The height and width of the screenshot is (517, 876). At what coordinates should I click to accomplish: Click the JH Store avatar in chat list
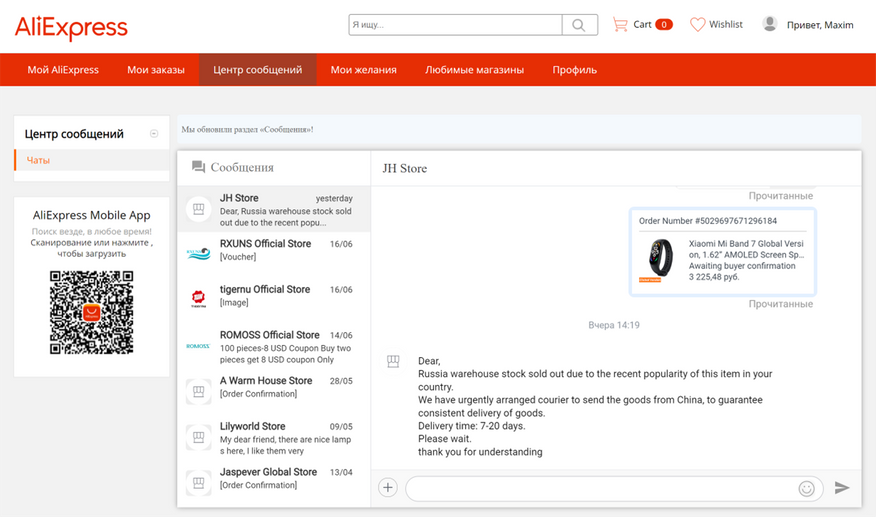(x=198, y=209)
